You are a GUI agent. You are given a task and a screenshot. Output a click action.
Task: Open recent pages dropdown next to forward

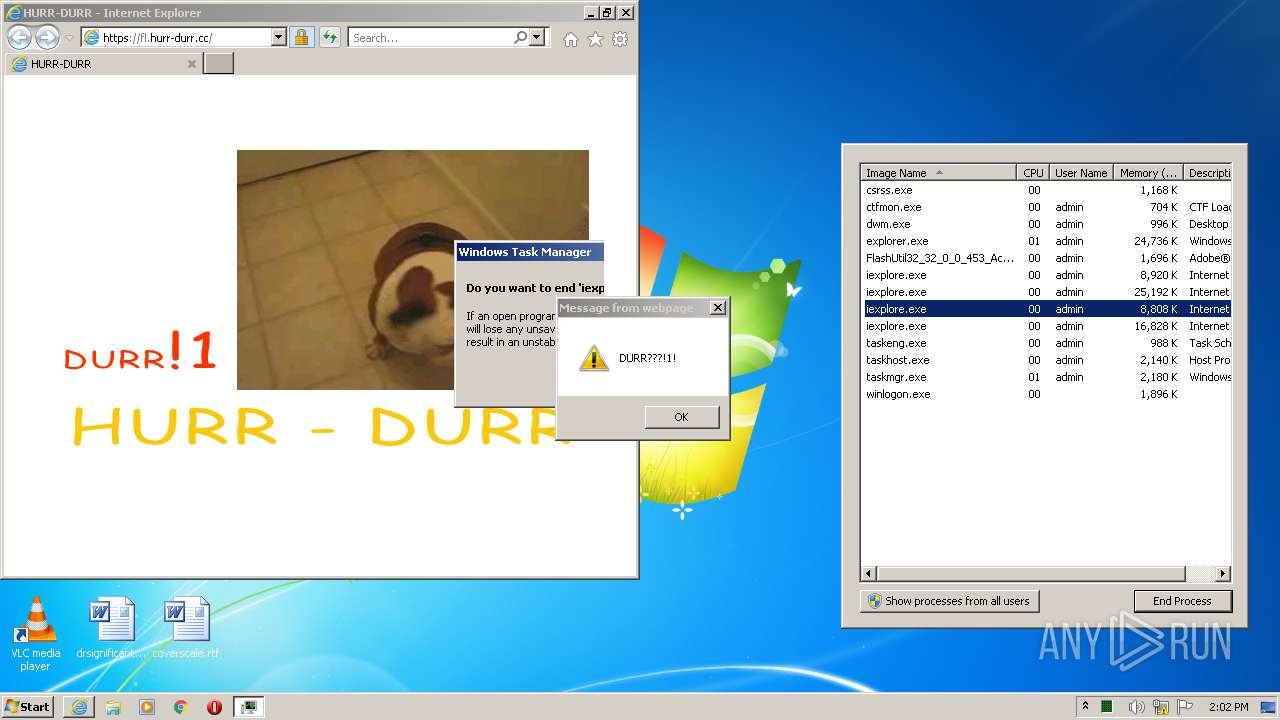69,38
